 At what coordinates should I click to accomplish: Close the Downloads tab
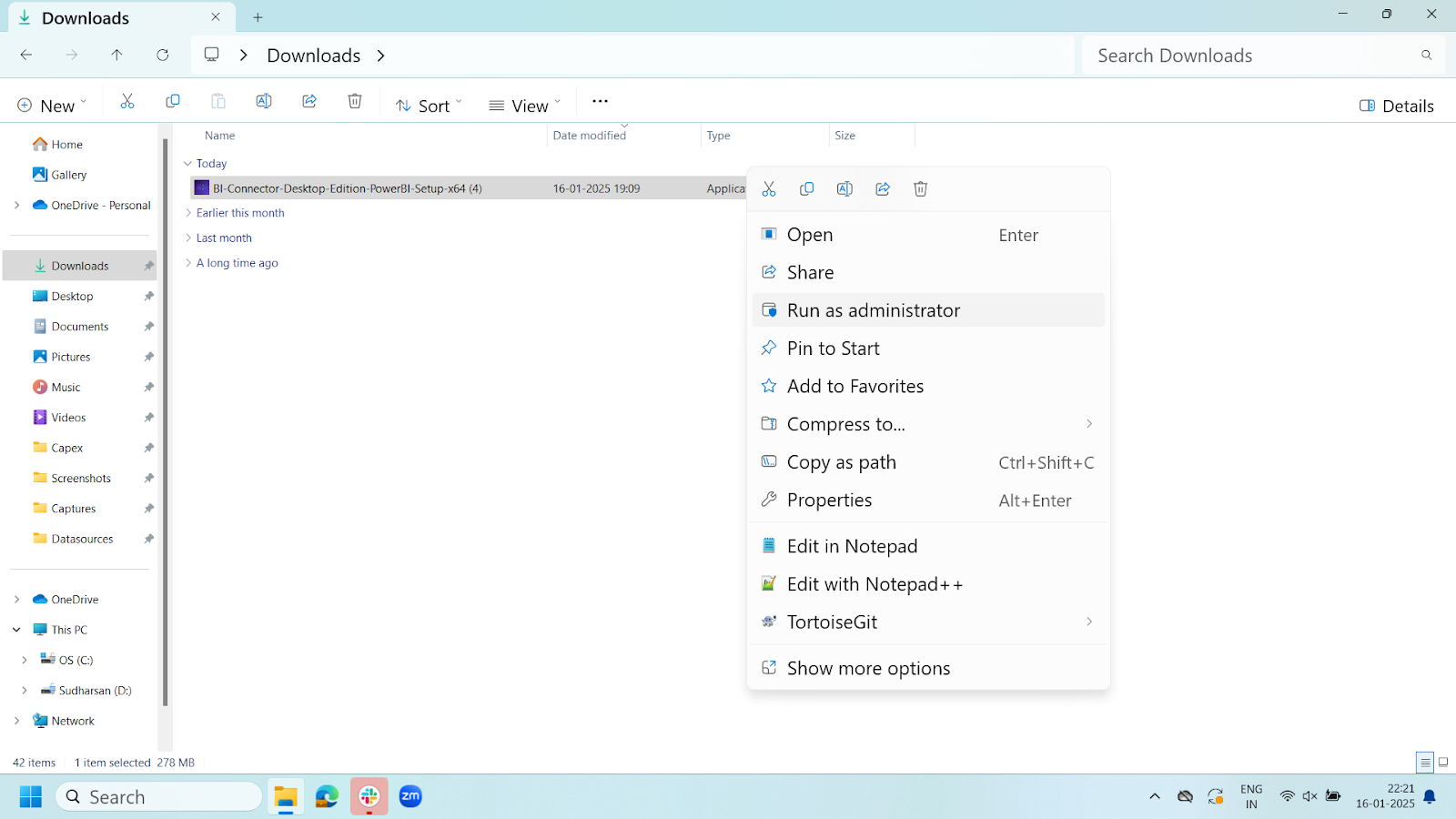(216, 17)
